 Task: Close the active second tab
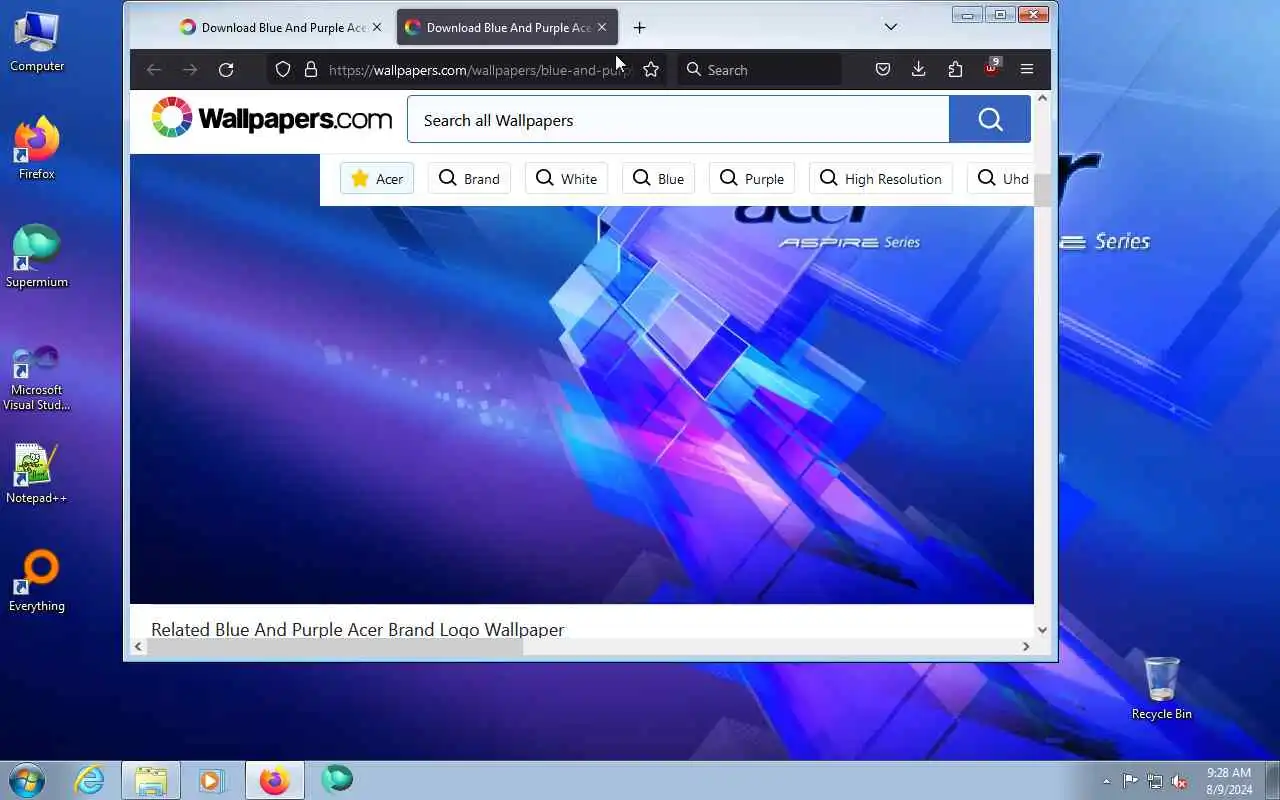pyautogui.click(x=602, y=27)
